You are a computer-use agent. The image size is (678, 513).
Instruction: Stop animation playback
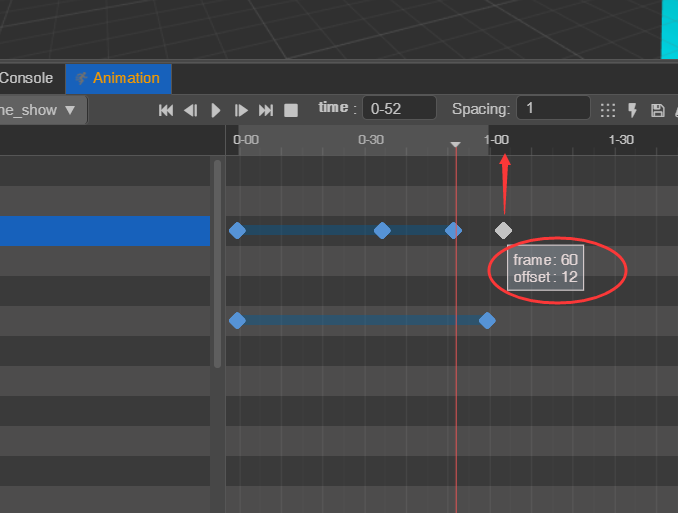tap(291, 110)
